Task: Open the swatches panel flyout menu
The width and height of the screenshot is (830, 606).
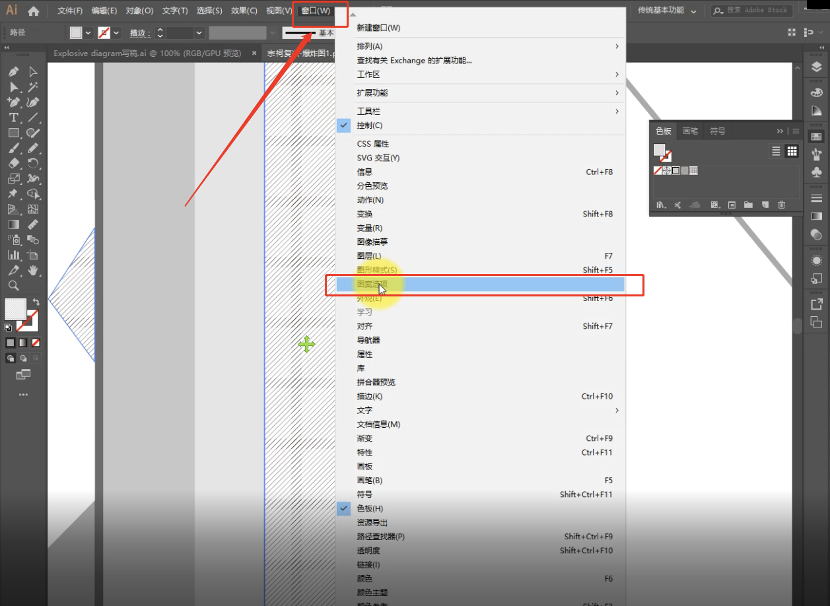Action: pos(796,131)
